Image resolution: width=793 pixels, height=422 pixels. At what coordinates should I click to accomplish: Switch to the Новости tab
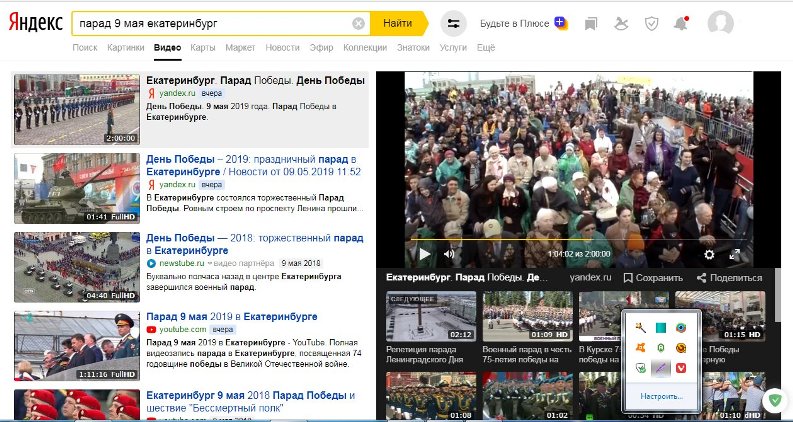pos(282,47)
